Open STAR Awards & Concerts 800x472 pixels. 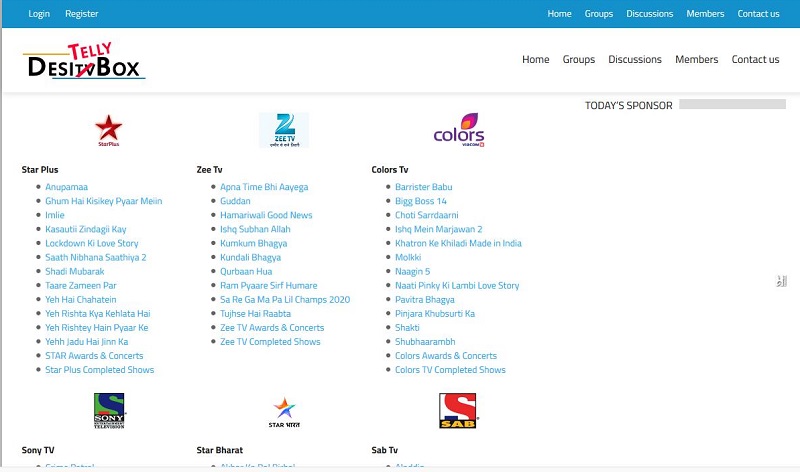(94, 355)
